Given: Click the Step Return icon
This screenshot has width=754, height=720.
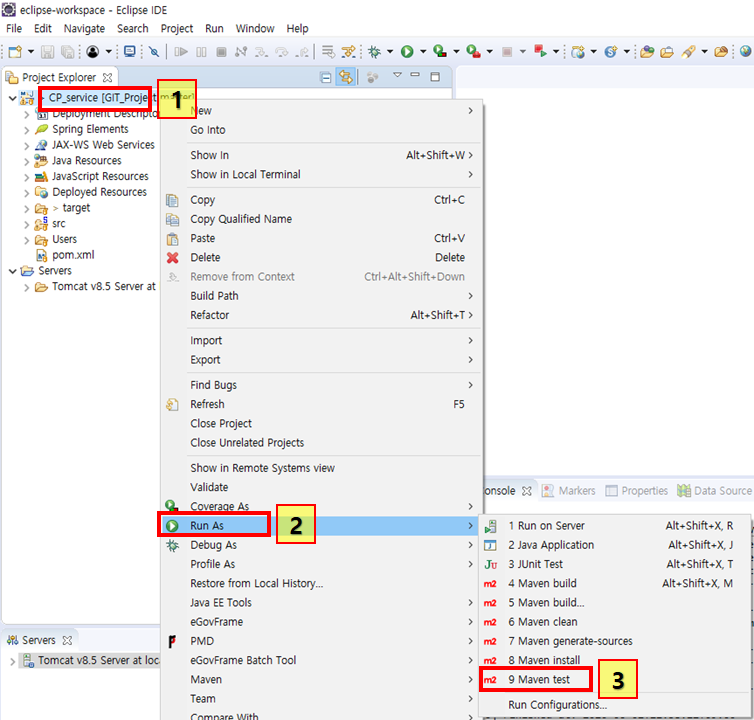Looking at the screenshot, I should (302, 51).
